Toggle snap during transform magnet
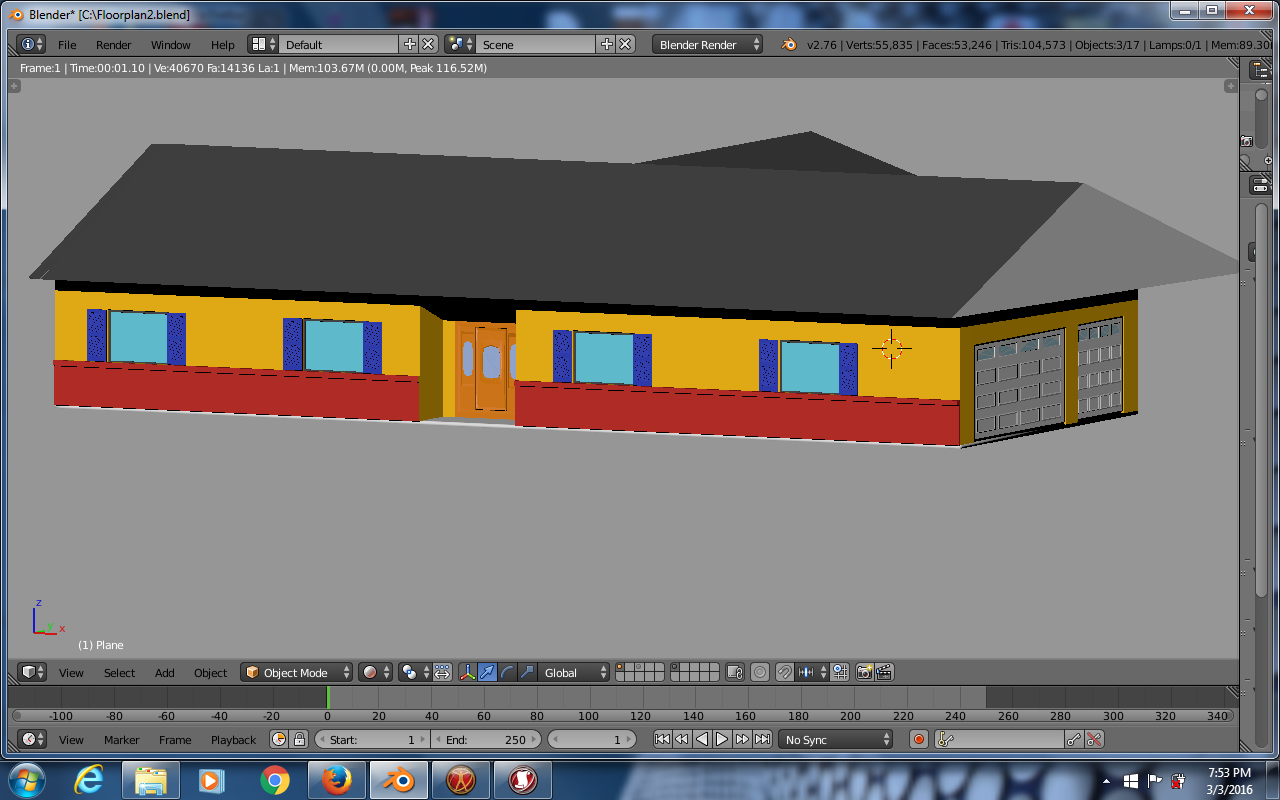 (785, 672)
